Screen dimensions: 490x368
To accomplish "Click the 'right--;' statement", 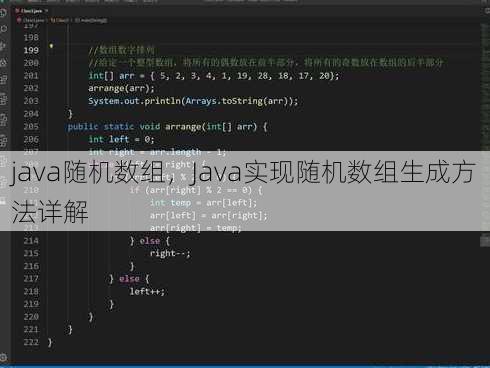I will click(170, 254).
